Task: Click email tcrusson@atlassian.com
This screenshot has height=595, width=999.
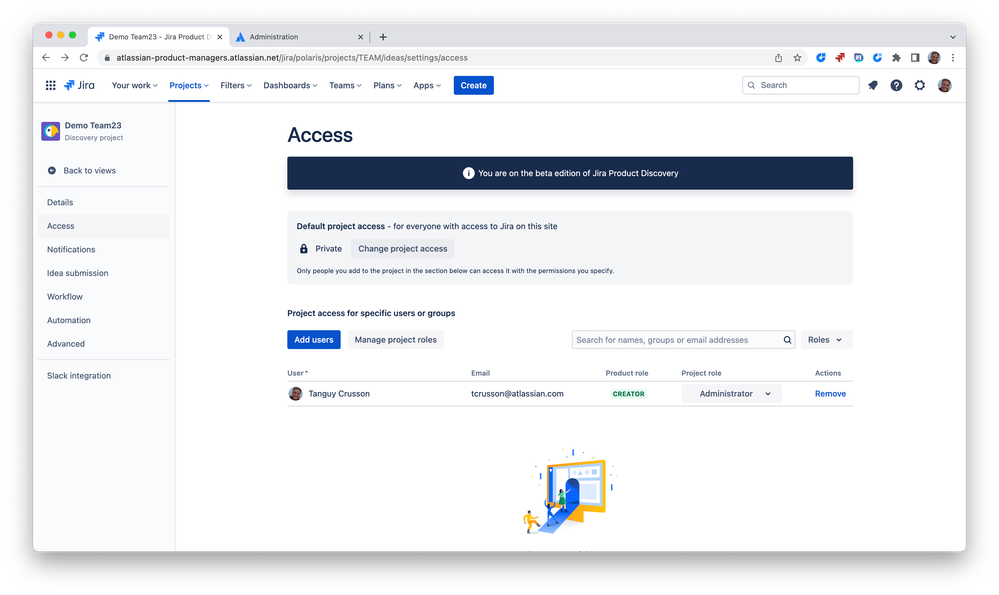Action: click(x=517, y=394)
